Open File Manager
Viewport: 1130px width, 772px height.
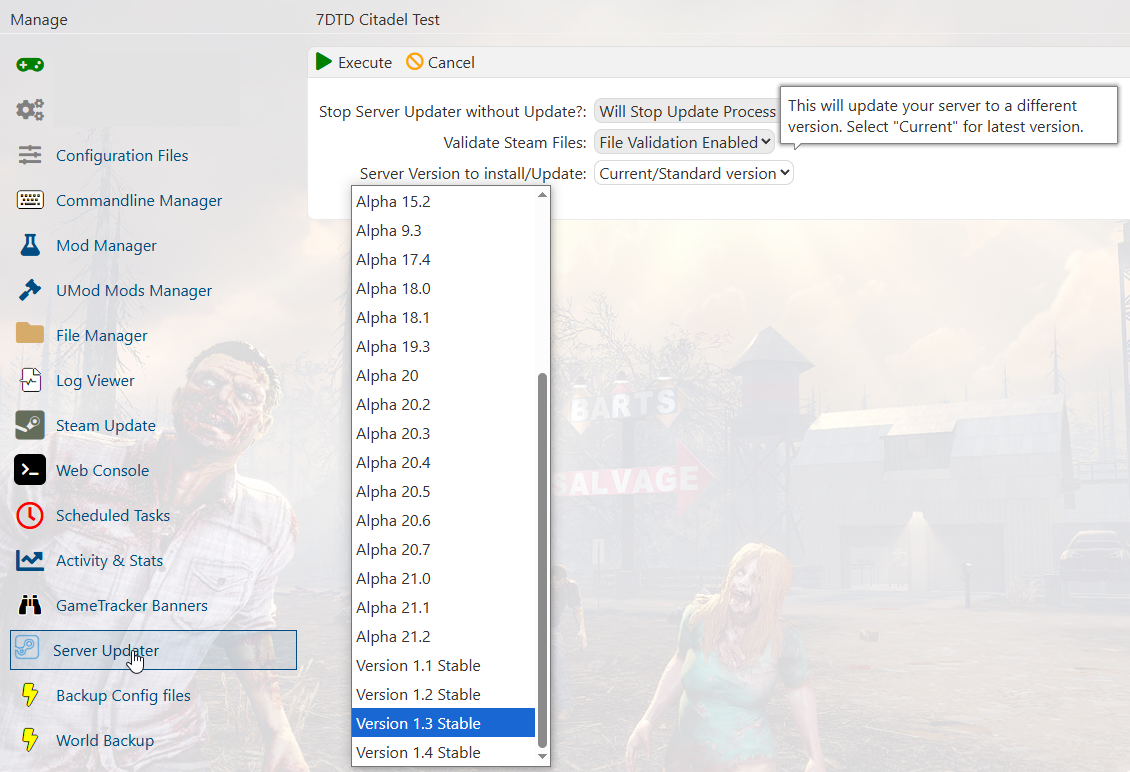tap(102, 335)
